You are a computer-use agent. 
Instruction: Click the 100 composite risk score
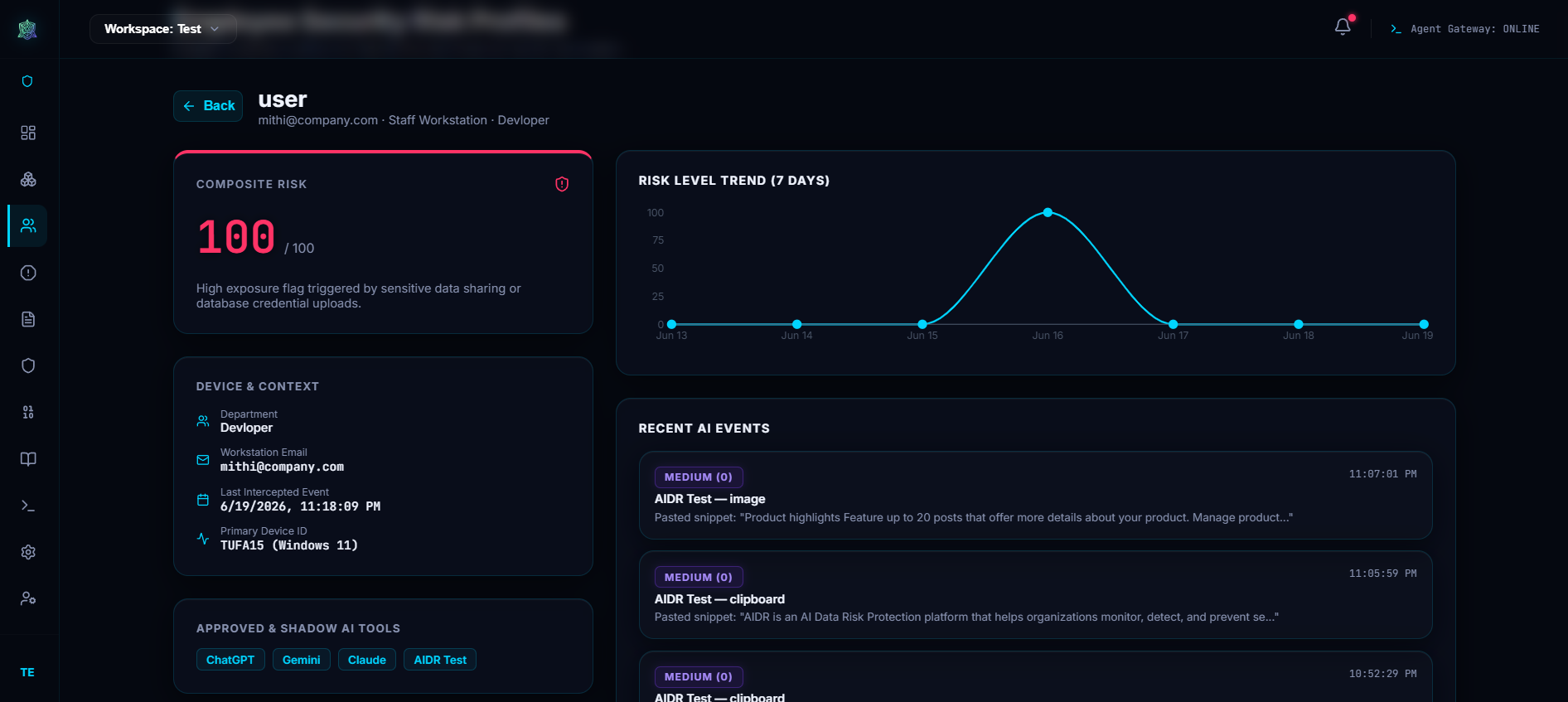pyautogui.click(x=236, y=237)
